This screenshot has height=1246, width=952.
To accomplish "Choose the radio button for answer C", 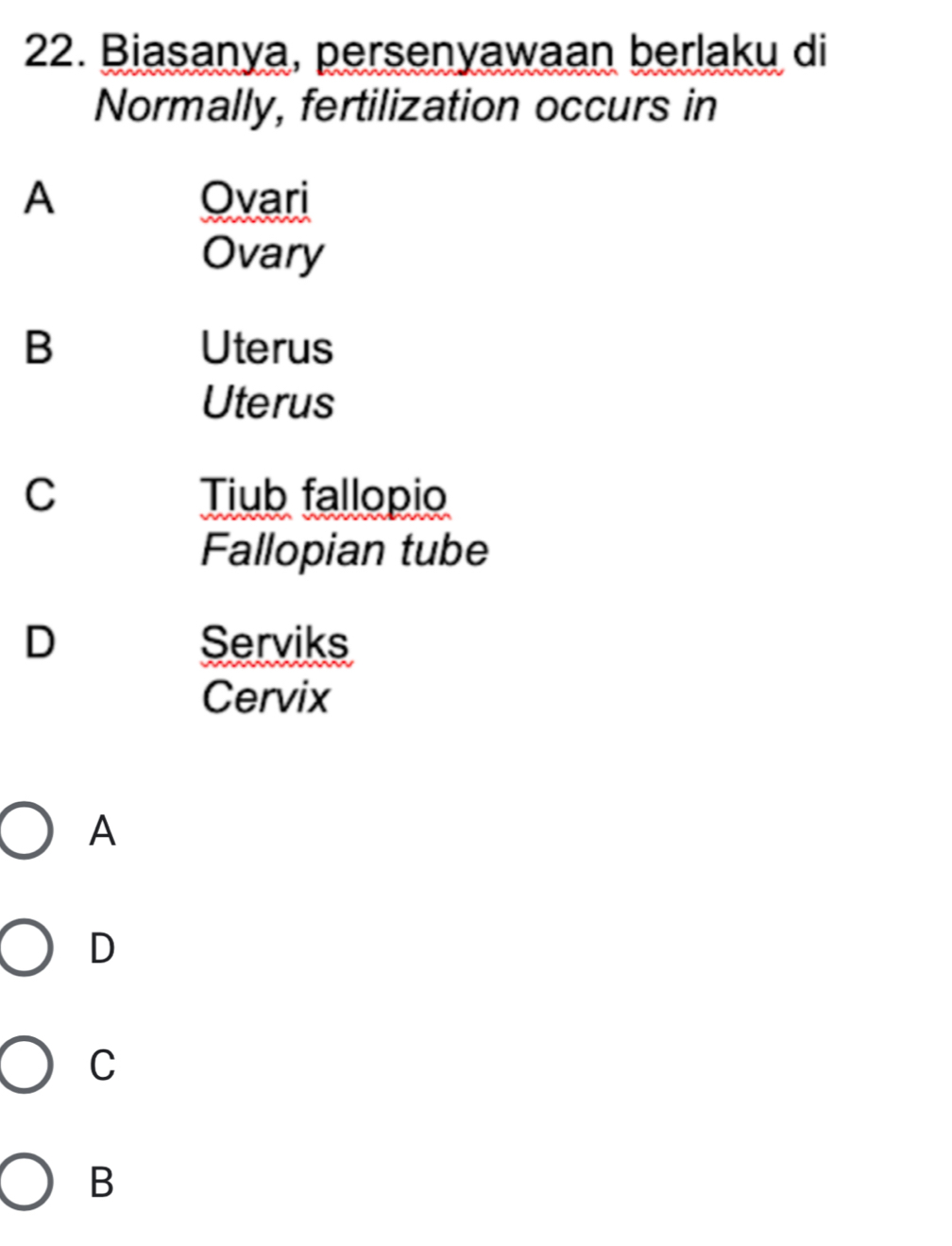I will (x=25, y=1065).
